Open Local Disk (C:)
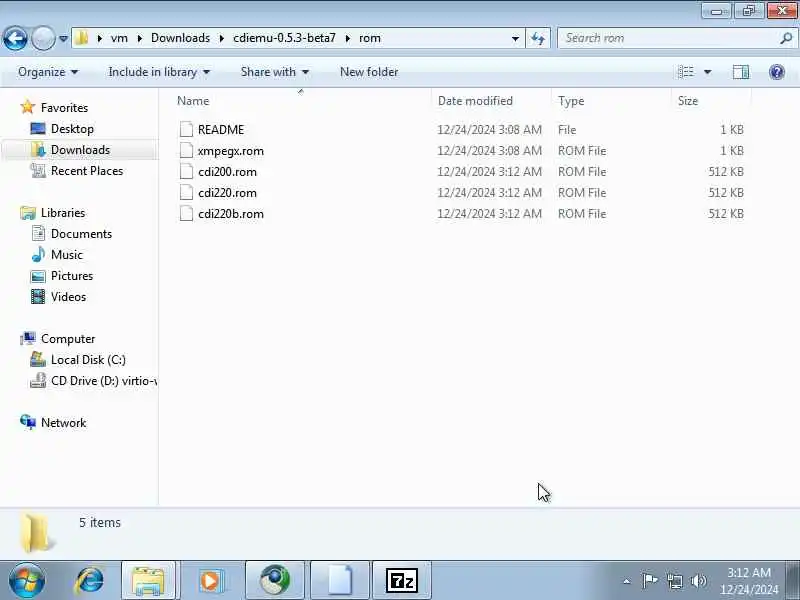The image size is (800, 600). pyautogui.click(x=88, y=360)
